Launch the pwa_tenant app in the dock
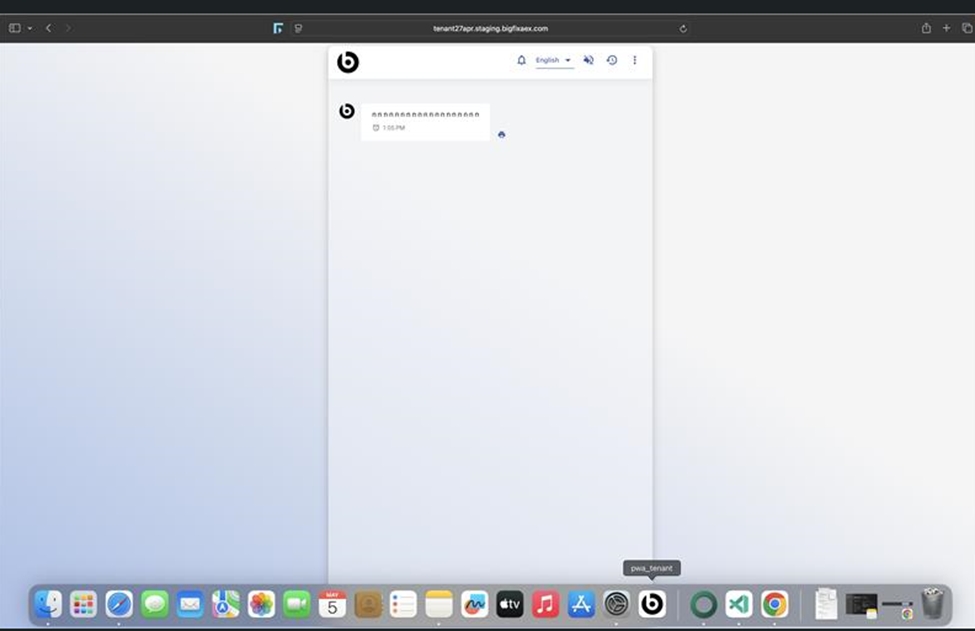This screenshot has height=631, width=975. 652,604
